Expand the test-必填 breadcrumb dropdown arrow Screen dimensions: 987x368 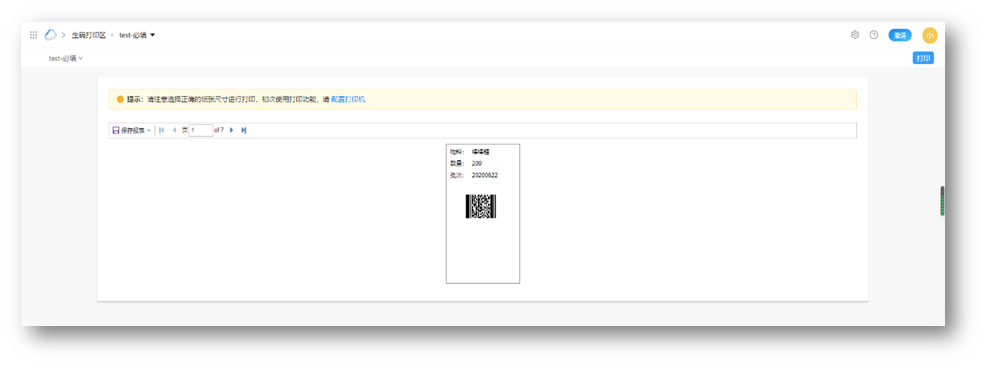point(153,35)
